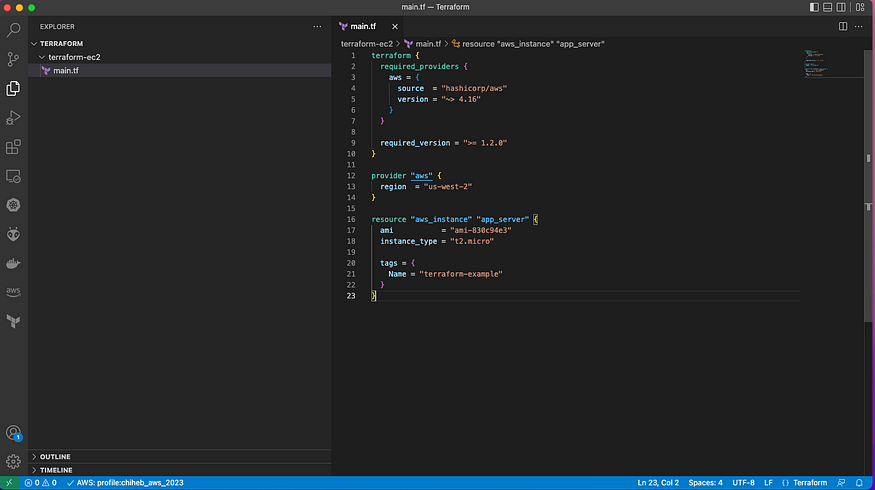Expand the TIMELINE section
Image resolution: width=875 pixels, height=490 pixels.
[55, 469]
